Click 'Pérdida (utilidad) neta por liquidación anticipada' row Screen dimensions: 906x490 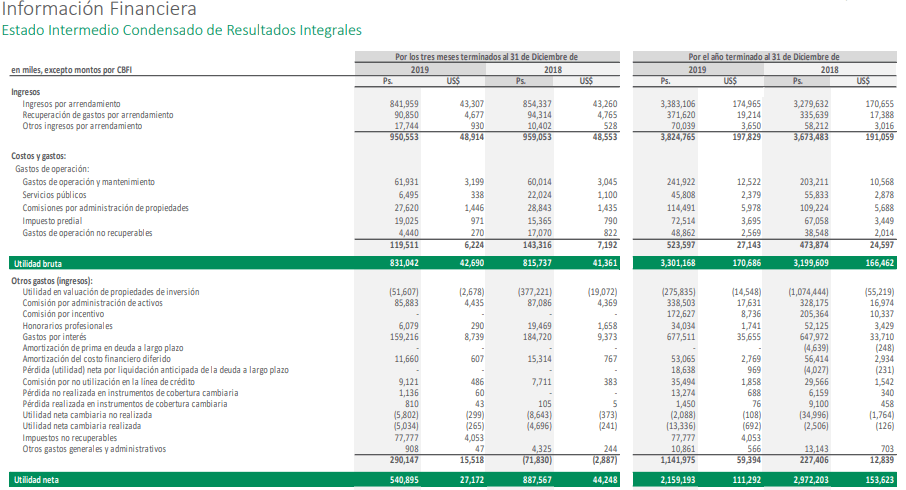155,370
